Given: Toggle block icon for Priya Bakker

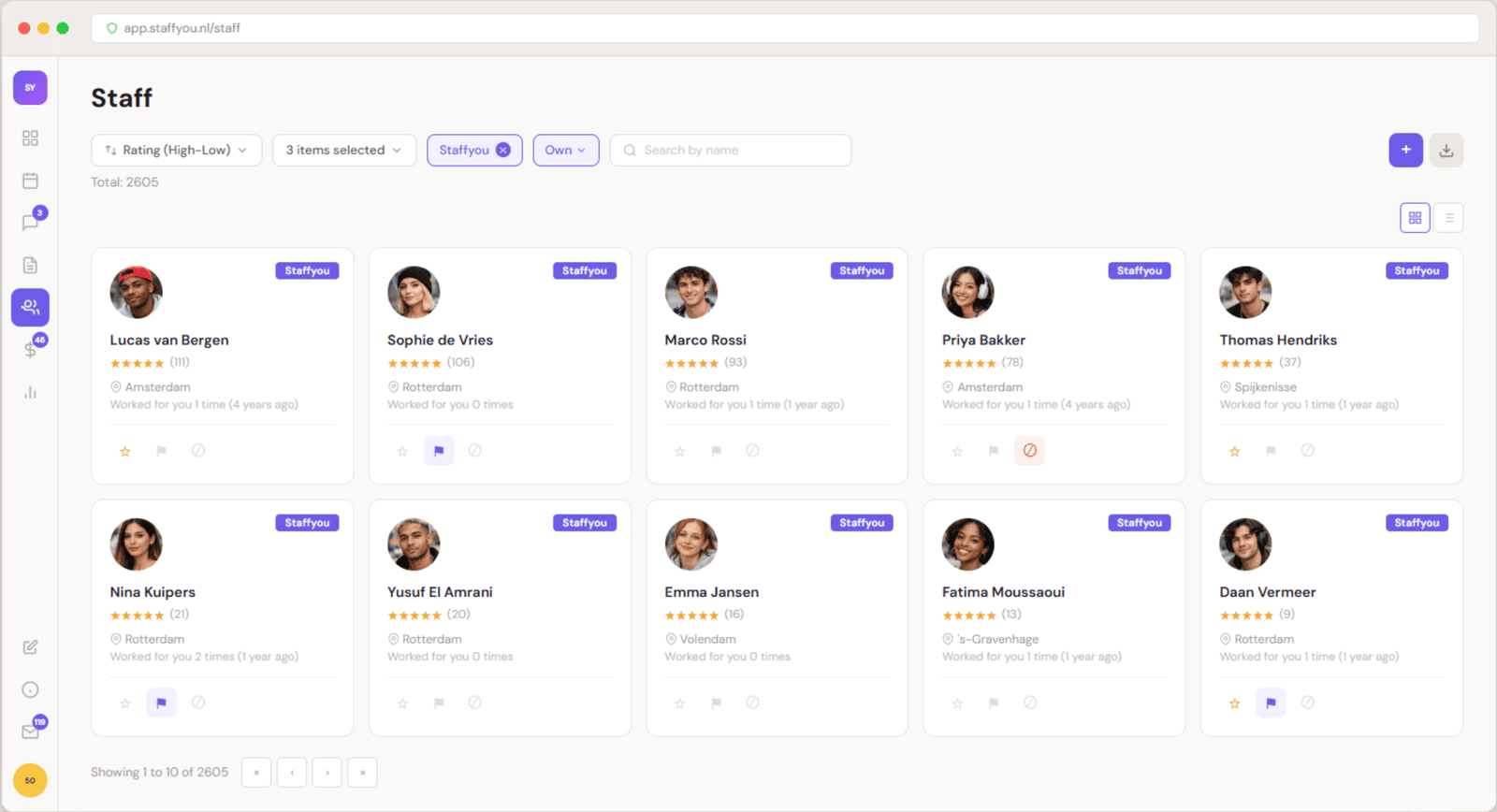Looking at the screenshot, I should click(x=1029, y=451).
